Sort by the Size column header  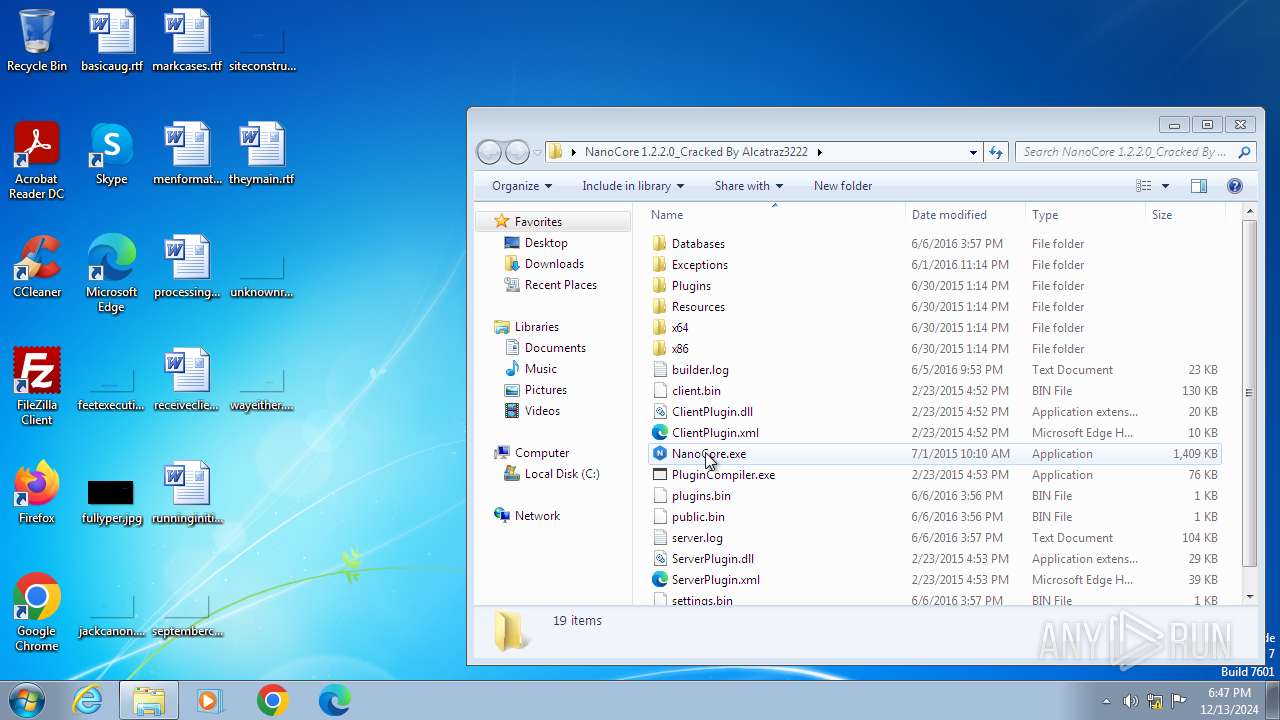[x=1184, y=215]
